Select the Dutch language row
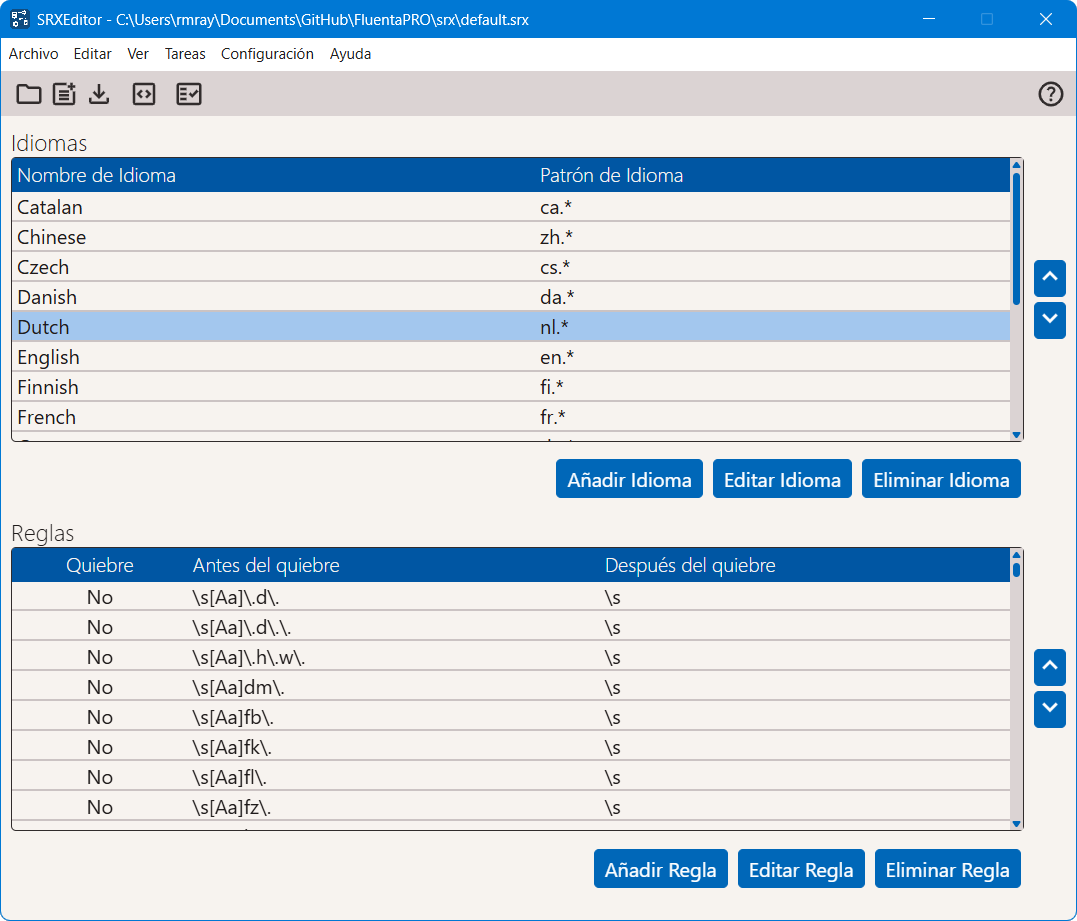Viewport: 1077px width, 921px height. click(x=511, y=327)
